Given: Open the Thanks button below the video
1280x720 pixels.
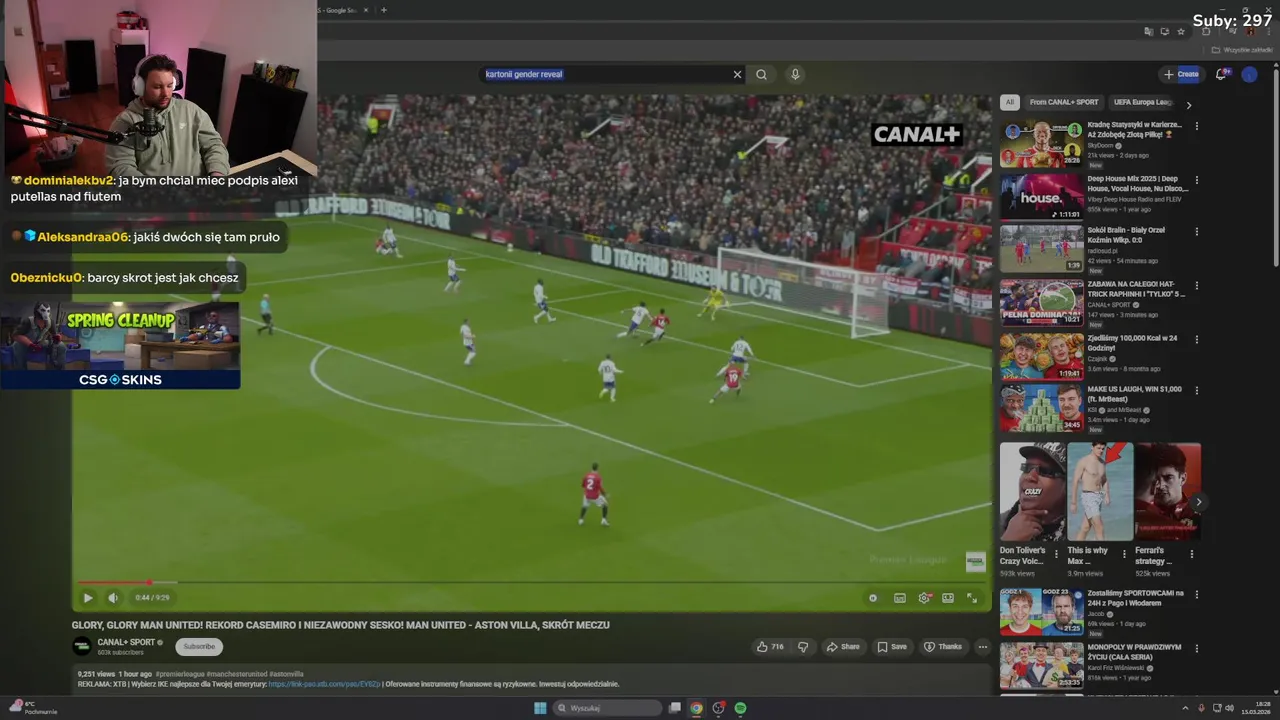Looking at the screenshot, I should [x=943, y=647].
